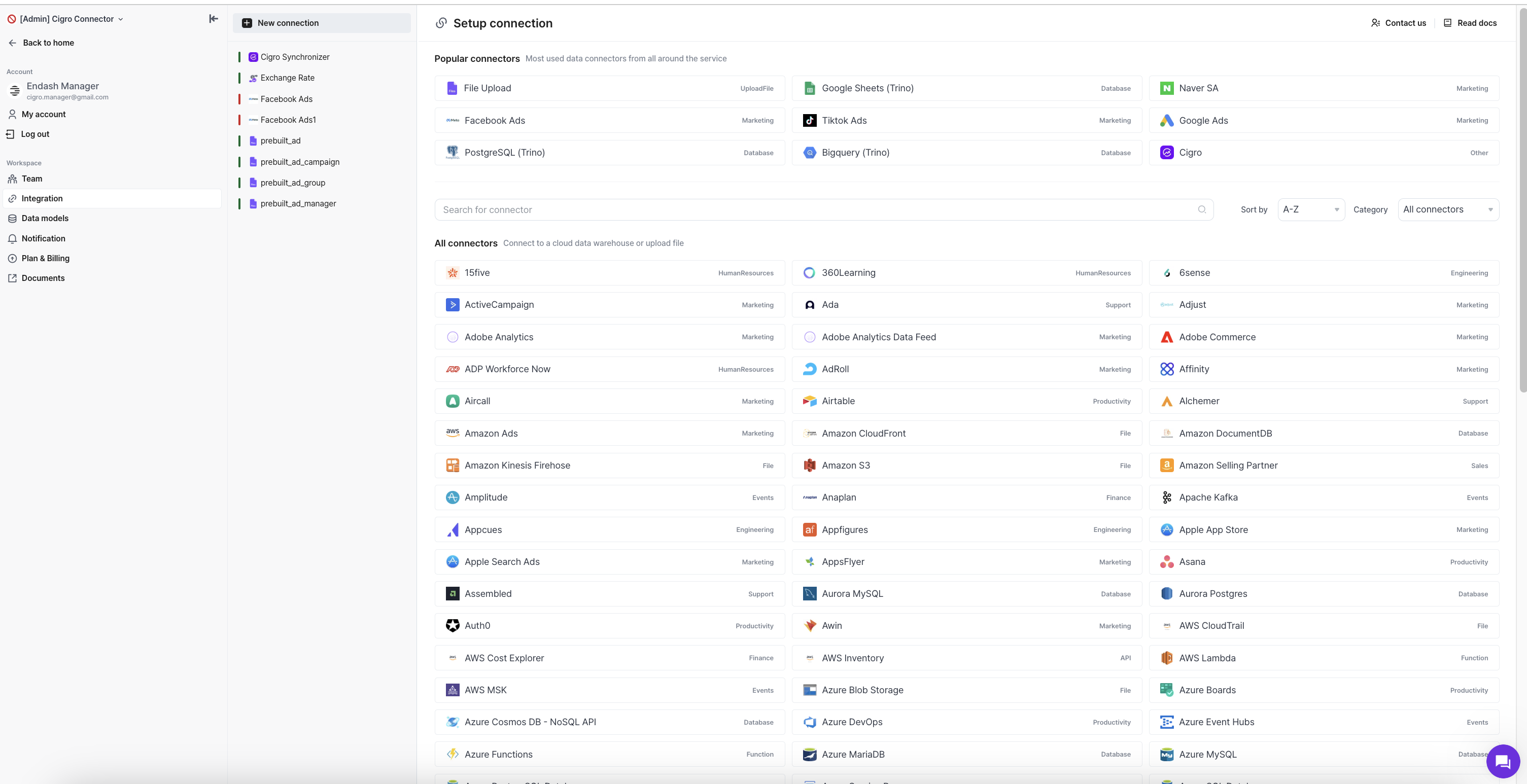The image size is (1527, 784).
Task: Click the Airtable connector icon
Action: [x=809, y=401]
